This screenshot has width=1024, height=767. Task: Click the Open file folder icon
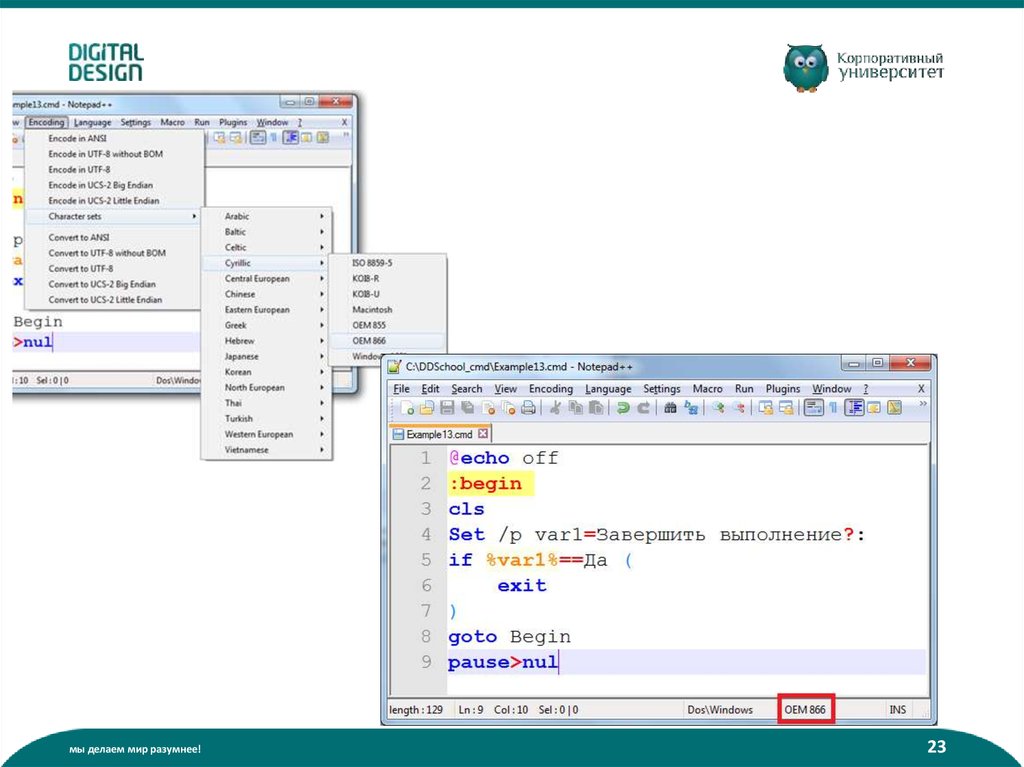427,408
